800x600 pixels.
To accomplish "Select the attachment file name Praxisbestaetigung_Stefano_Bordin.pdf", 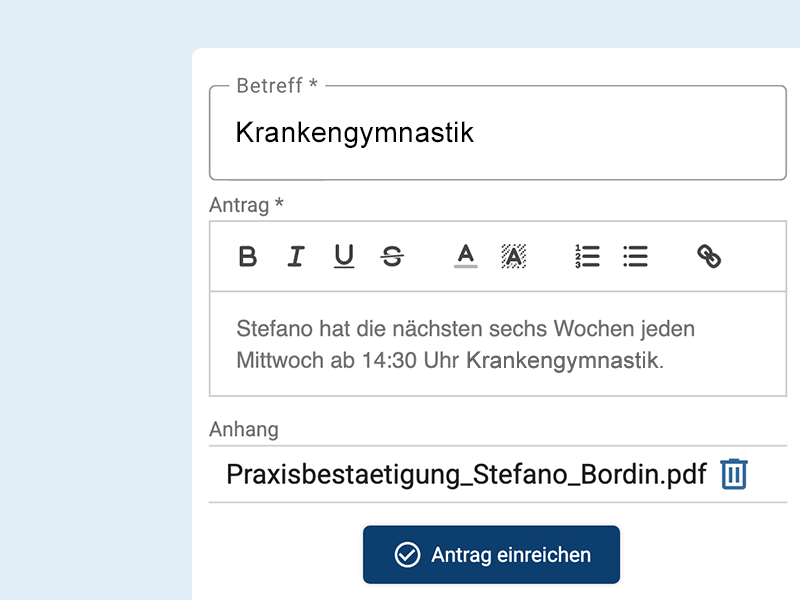I will point(466,474).
